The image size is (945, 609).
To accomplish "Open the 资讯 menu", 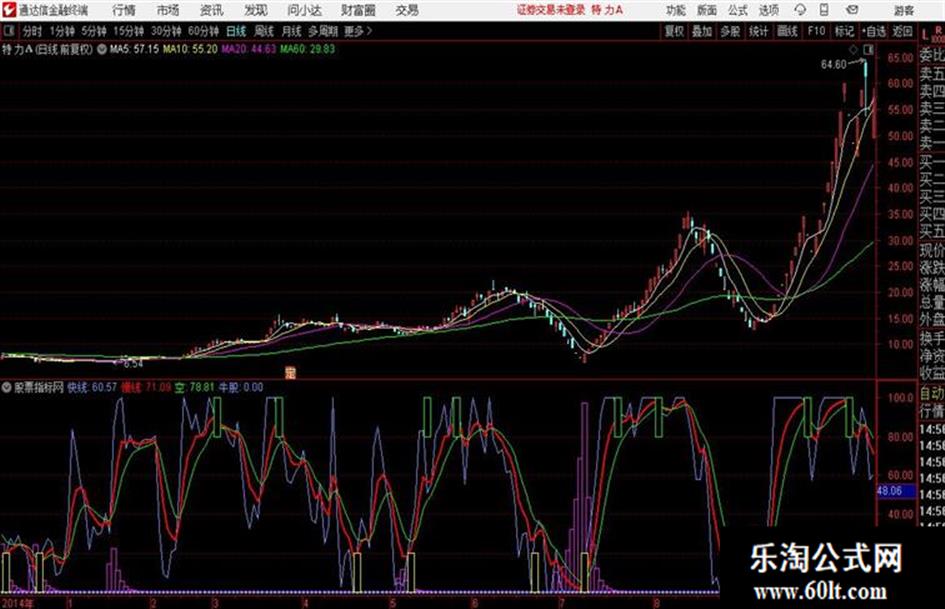I will (212, 10).
